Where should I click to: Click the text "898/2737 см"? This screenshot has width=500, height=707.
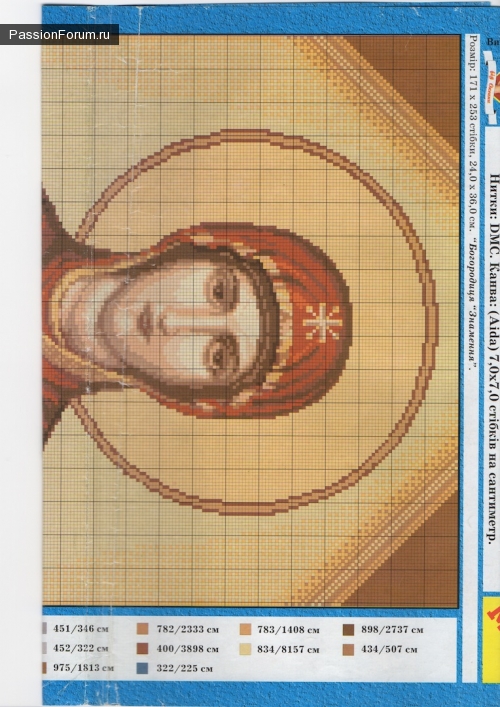coord(392,629)
